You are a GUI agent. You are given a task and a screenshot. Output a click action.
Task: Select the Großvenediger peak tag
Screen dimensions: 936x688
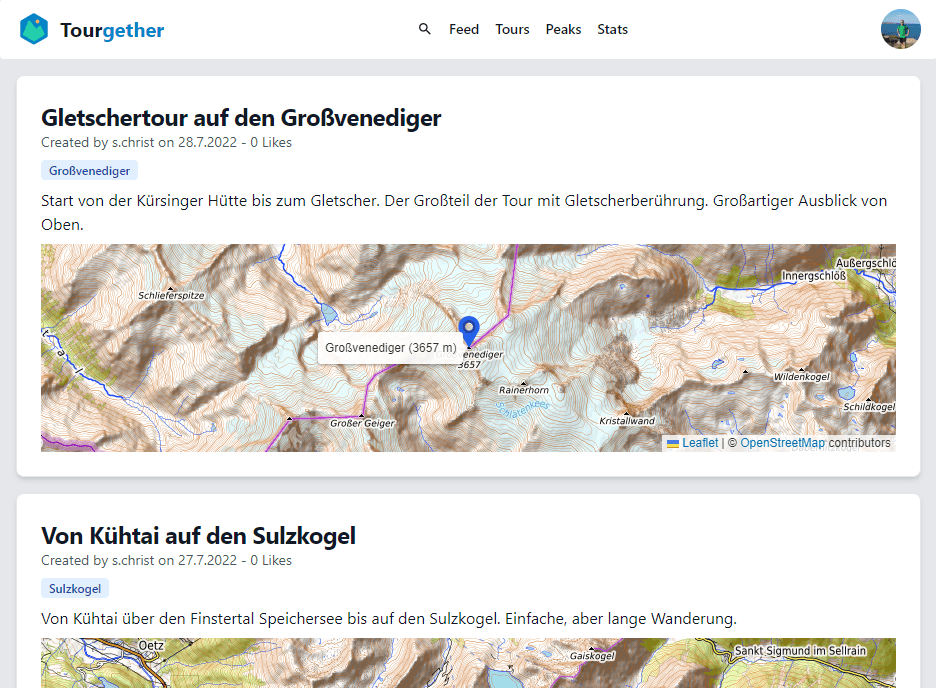(89, 171)
